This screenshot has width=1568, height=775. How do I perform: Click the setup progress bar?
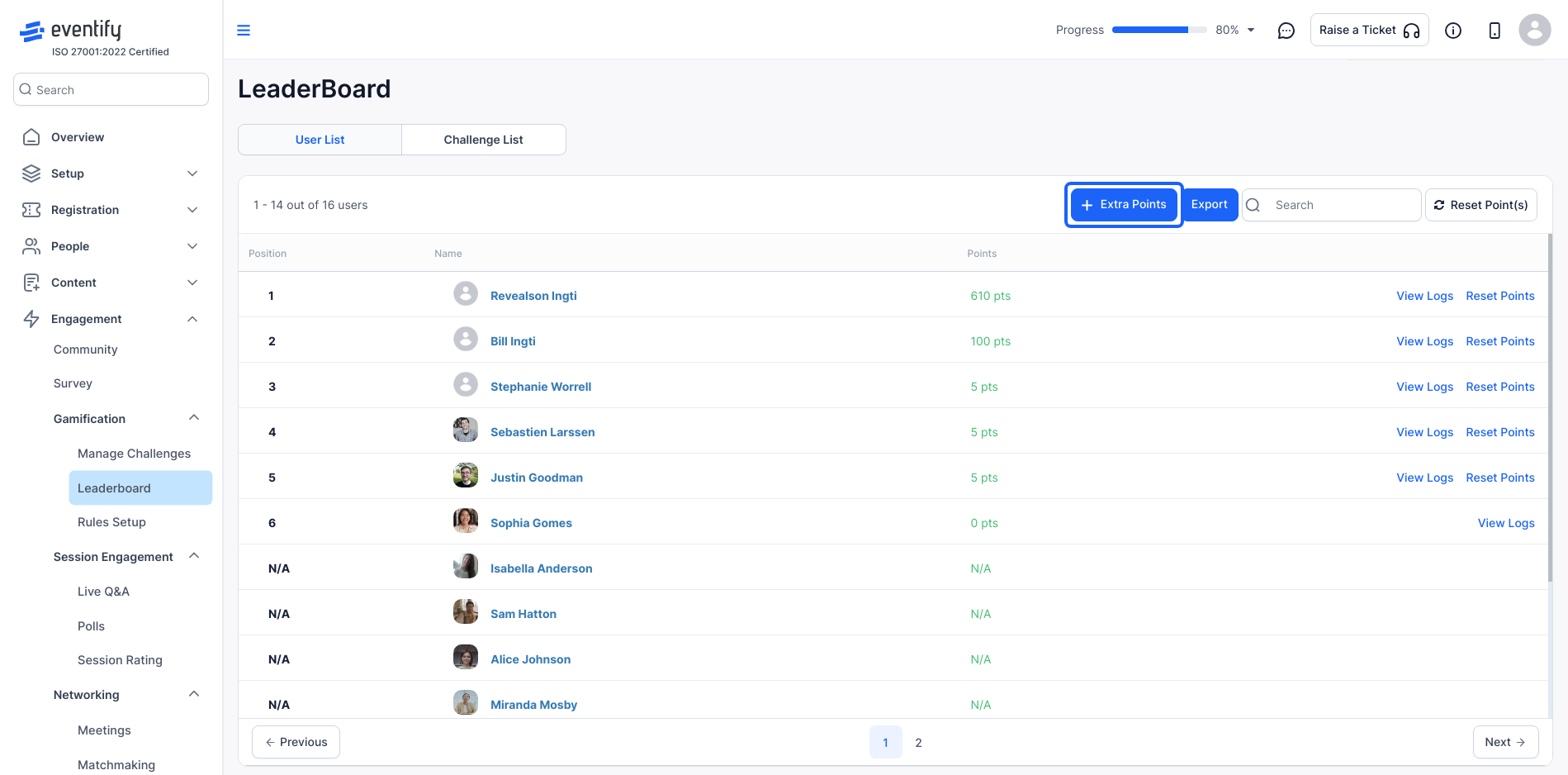(1158, 30)
